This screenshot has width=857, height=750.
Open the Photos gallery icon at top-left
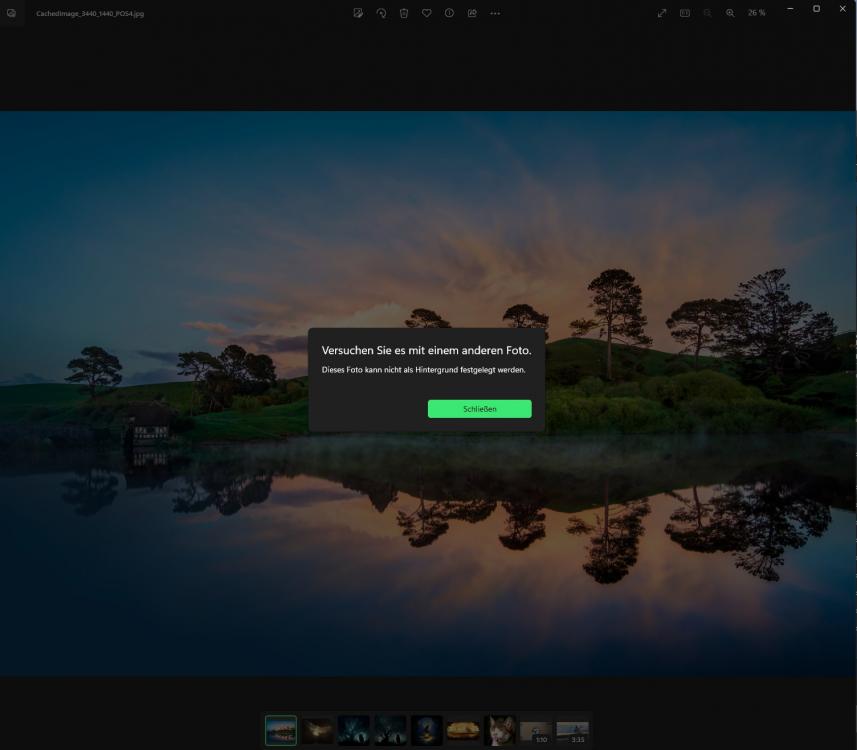pos(12,13)
